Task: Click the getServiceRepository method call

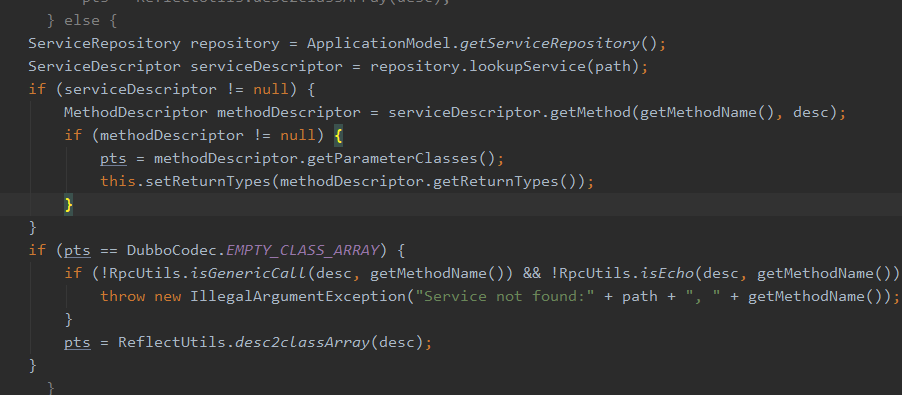Action: [549, 43]
